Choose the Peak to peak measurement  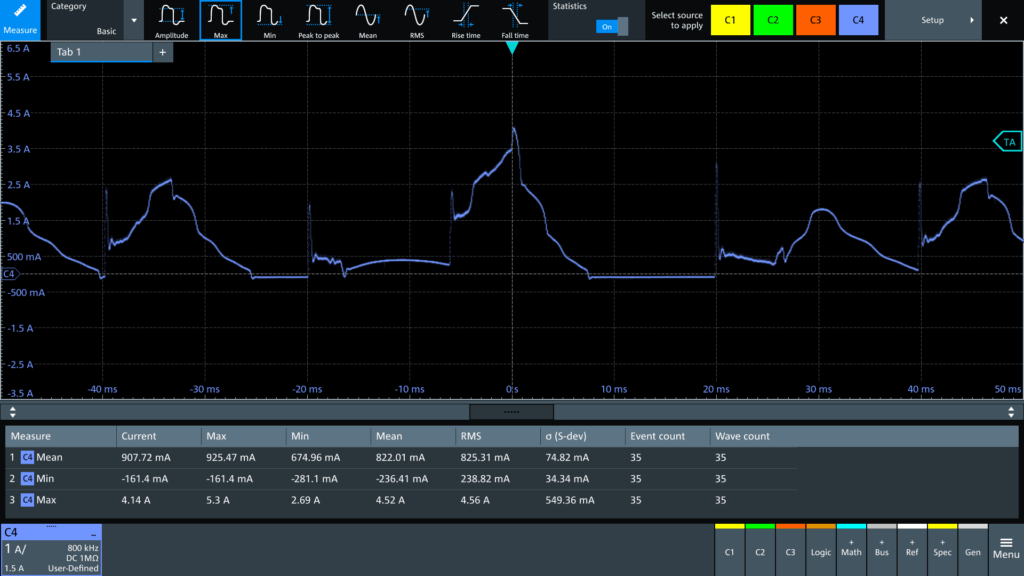click(317, 20)
